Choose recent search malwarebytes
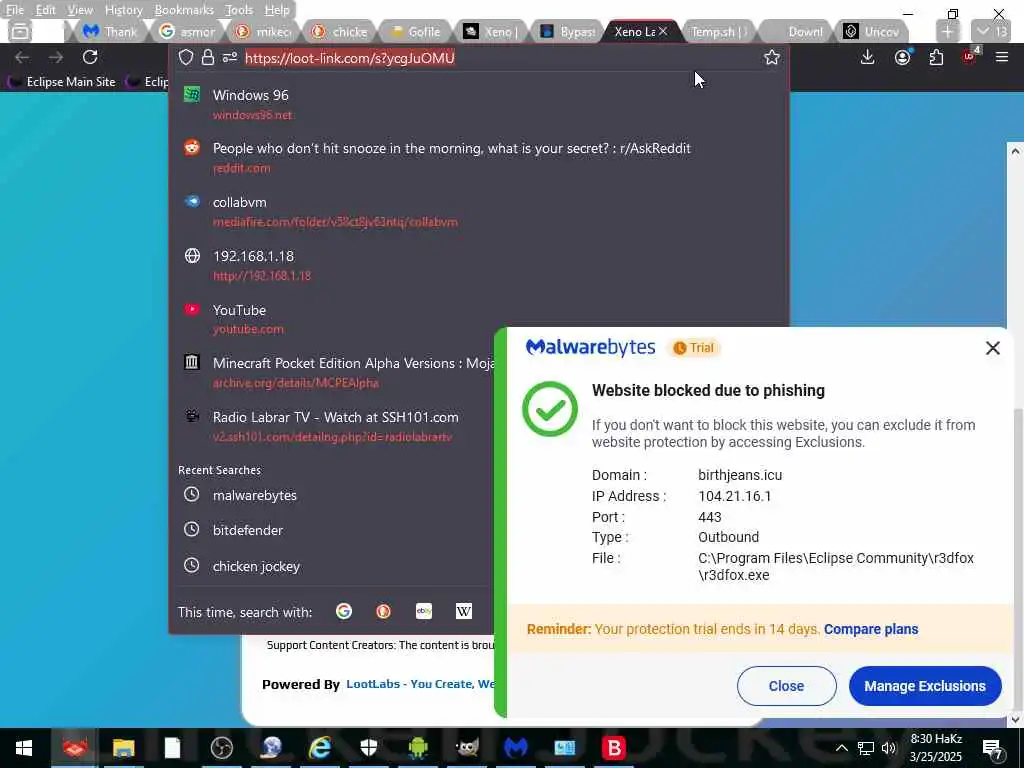Screen dimensions: 1024x768 [x=333, y=495]
